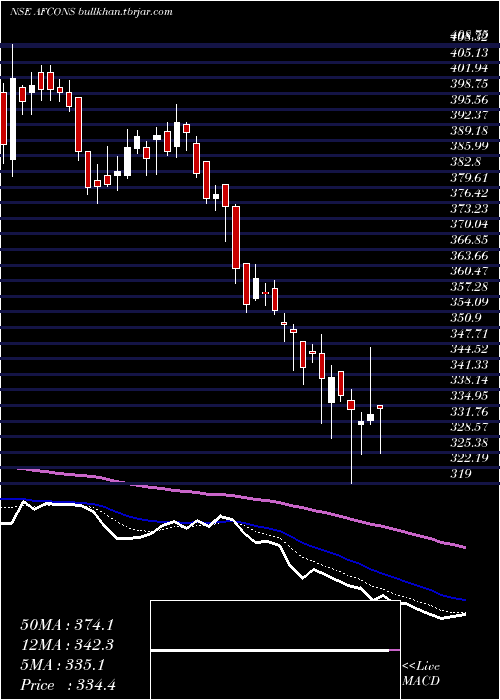Click the 401.94 price axis label

pos(468,69)
